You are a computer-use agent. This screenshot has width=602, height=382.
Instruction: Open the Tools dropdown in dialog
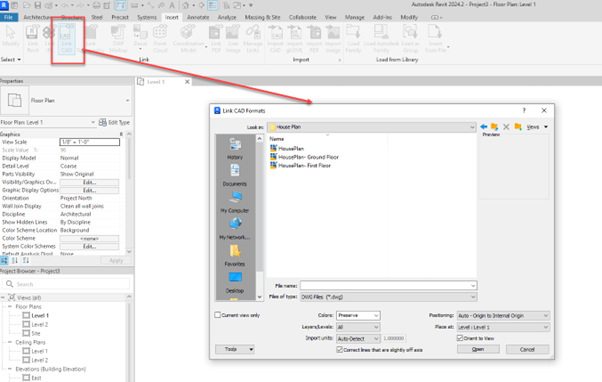(x=235, y=349)
